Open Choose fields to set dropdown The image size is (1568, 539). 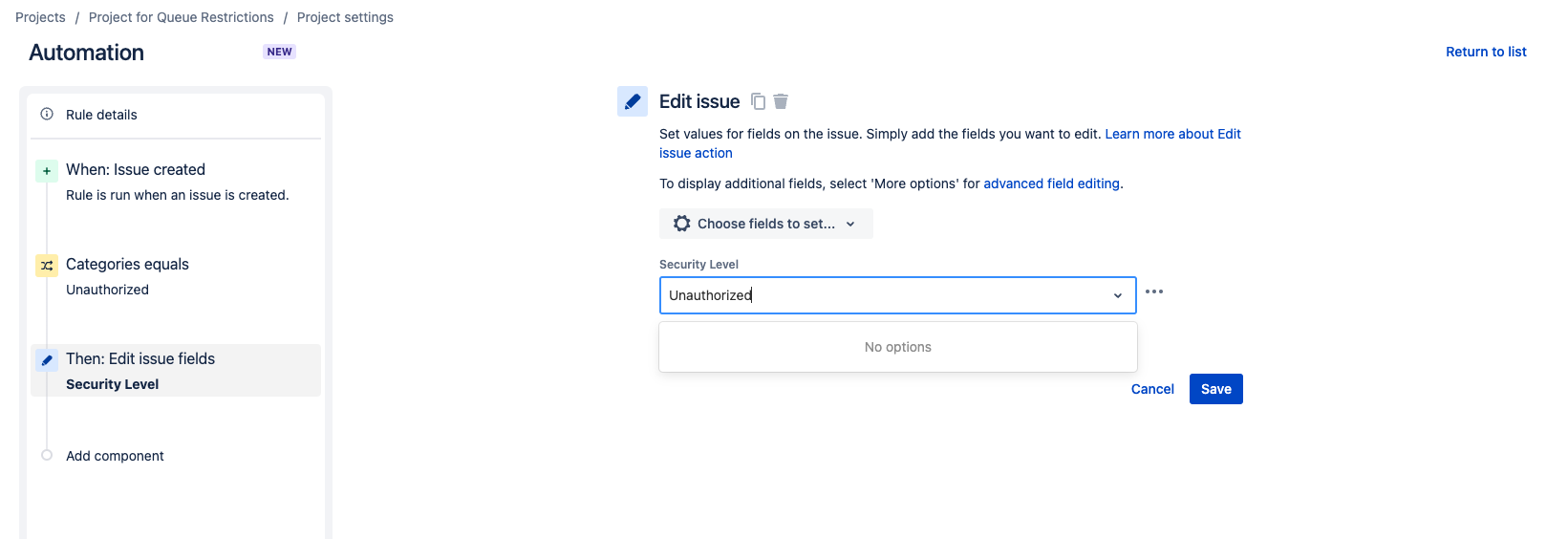click(x=765, y=224)
